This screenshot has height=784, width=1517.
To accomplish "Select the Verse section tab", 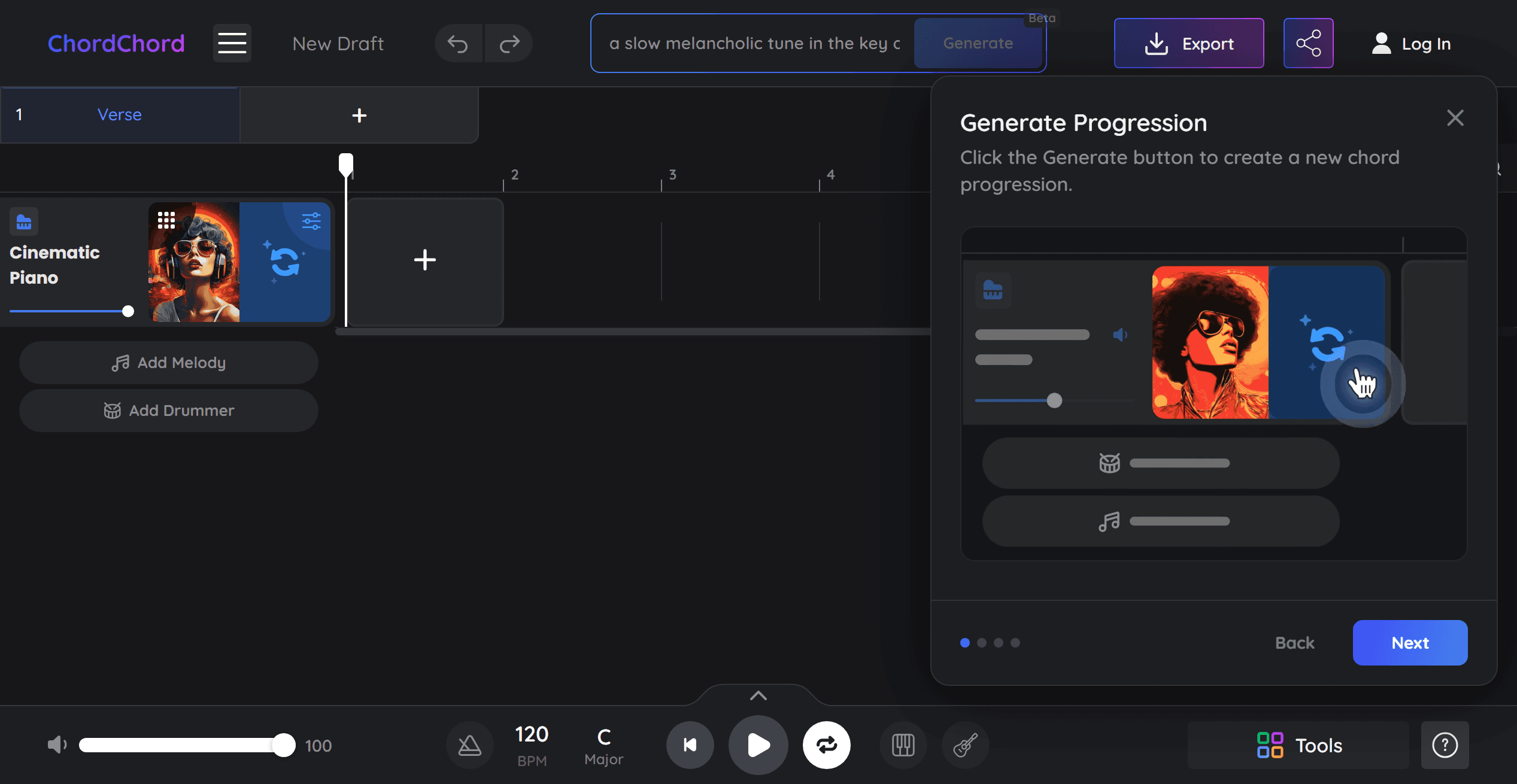I will click(120, 115).
